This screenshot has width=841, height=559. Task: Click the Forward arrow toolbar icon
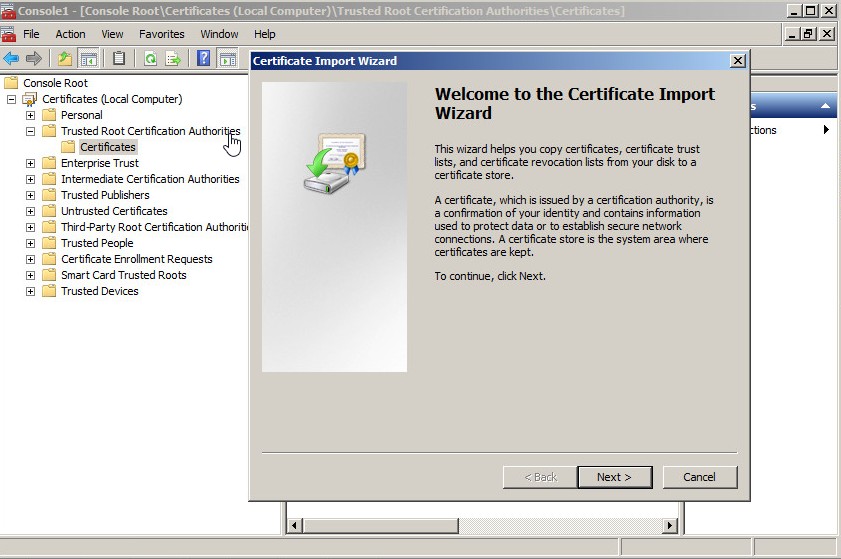click(x=34, y=58)
